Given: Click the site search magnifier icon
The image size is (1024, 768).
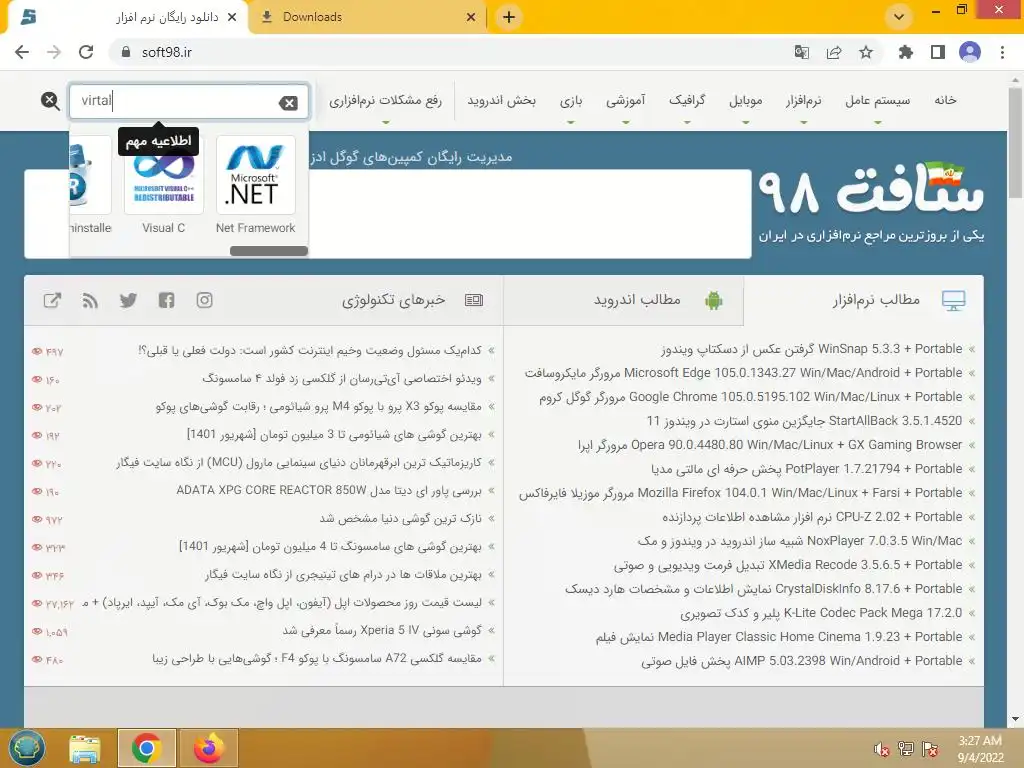Looking at the screenshot, I should [x=50, y=101].
